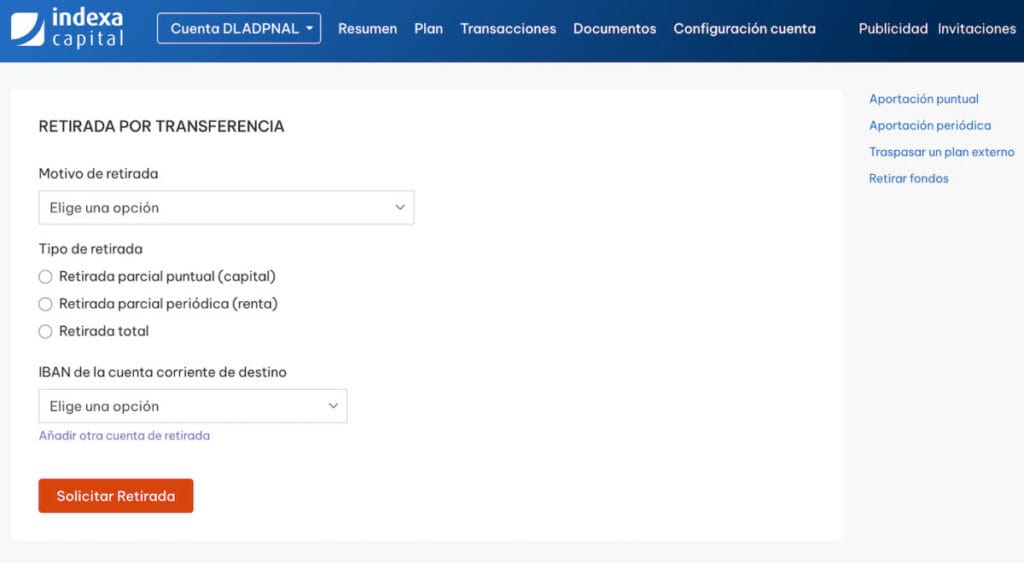Open the Plan menu item
Screen dimensions: 1024x563
pos(428,29)
